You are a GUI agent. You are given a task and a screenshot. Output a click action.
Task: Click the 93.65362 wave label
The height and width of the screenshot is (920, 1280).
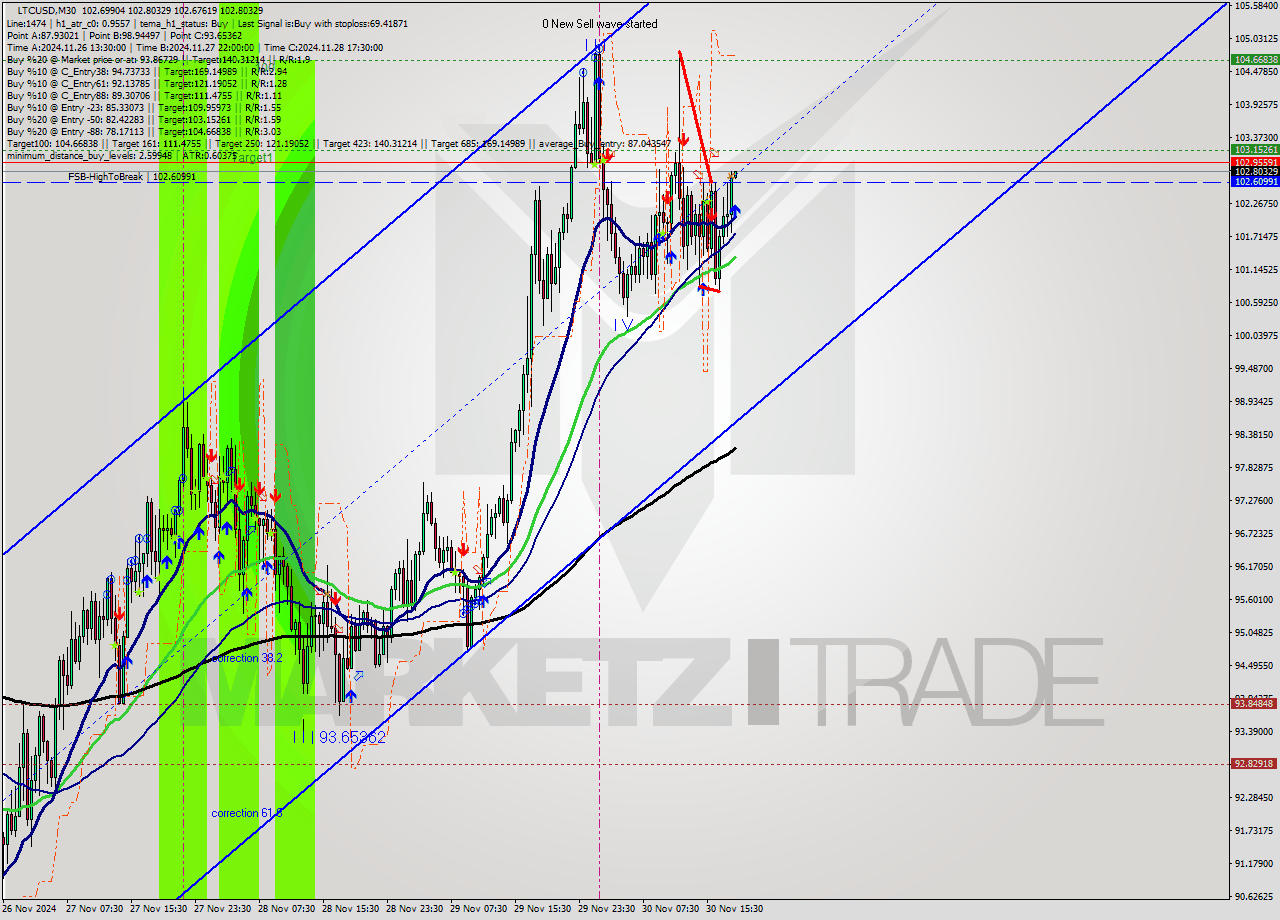point(351,737)
